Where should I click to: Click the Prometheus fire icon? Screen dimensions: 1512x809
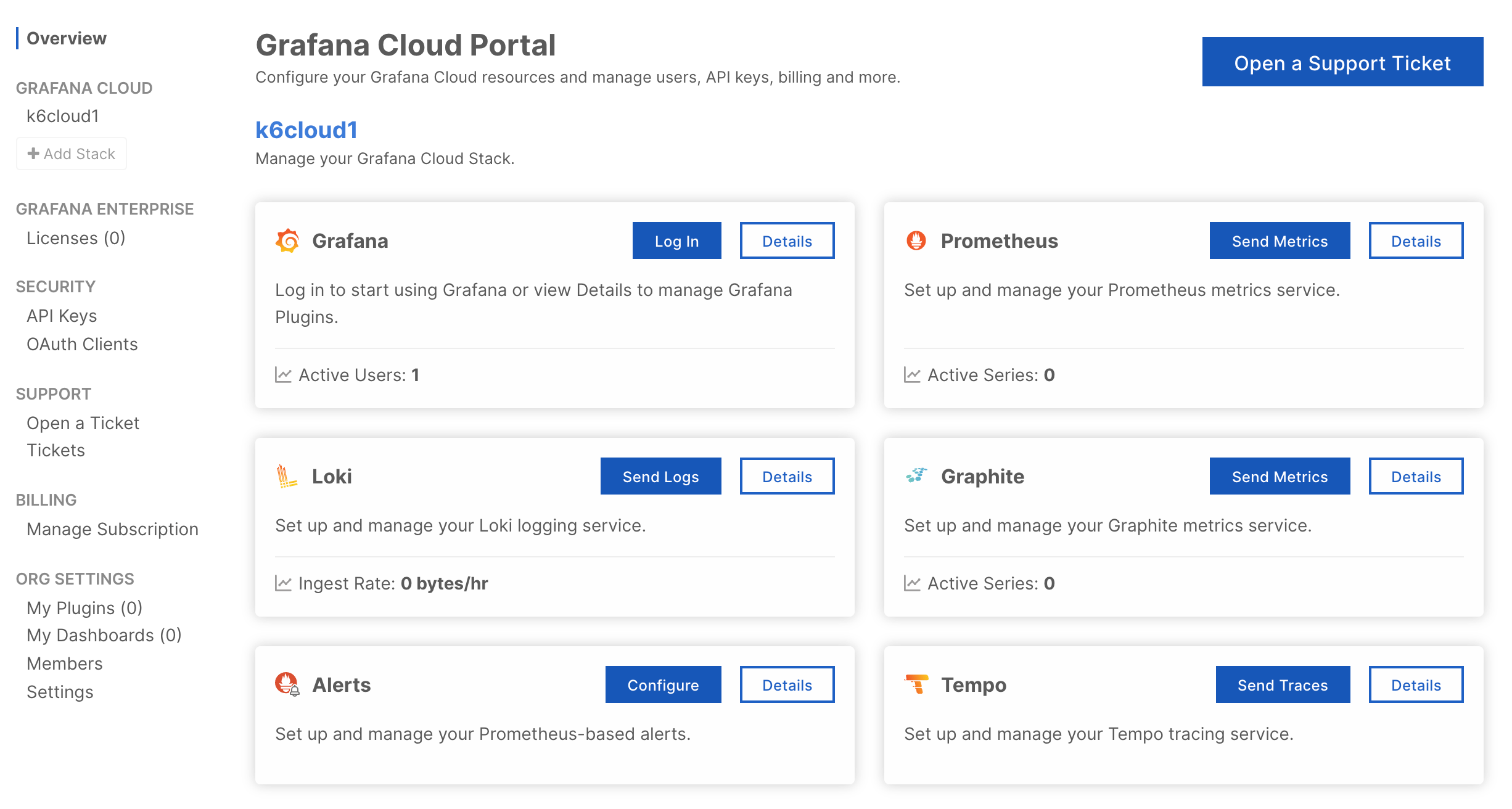click(x=916, y=240)
